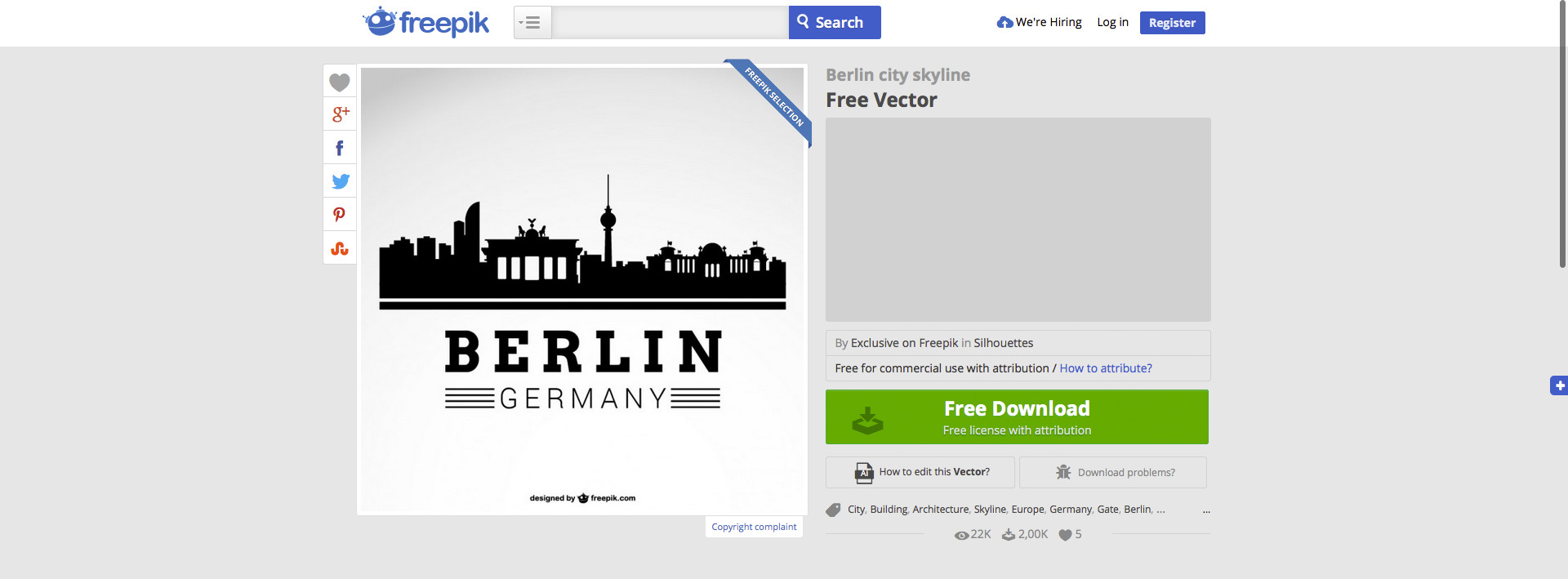
Task: Open the Freepik logo homepage
Action: pyautogui.click(x=425, y=22)
